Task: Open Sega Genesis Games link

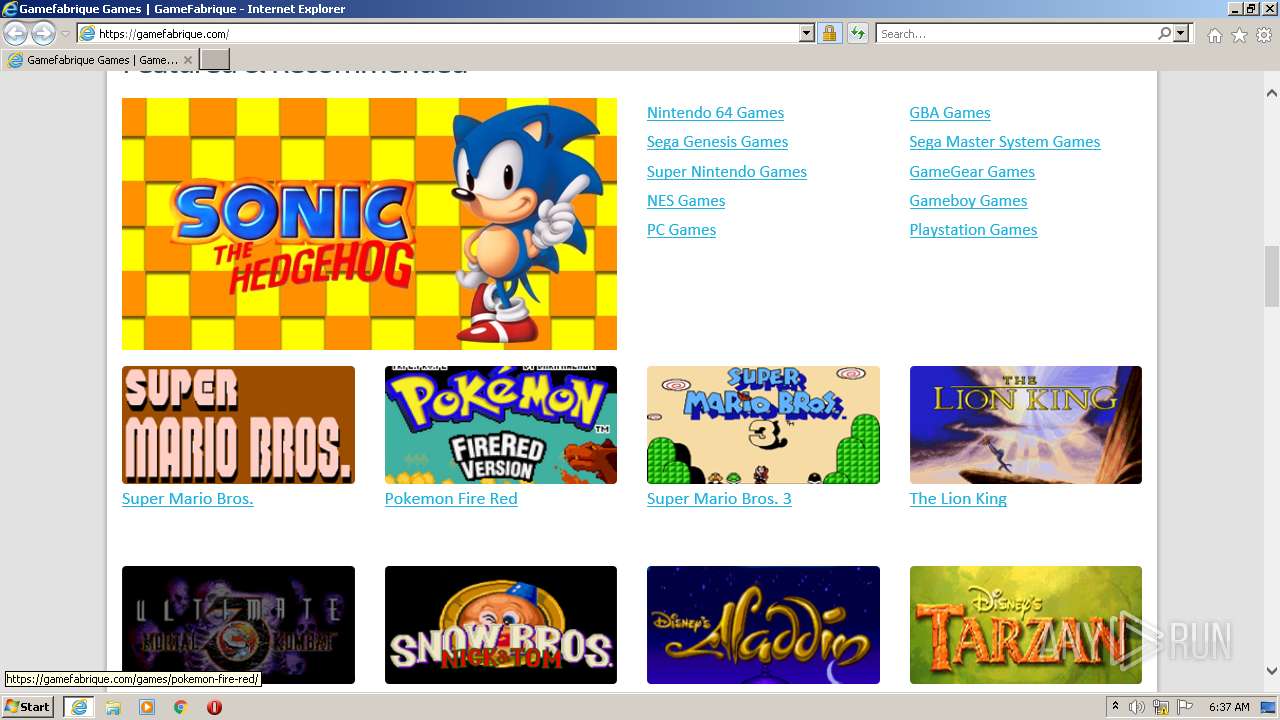Action: click(x=717, y=142)
